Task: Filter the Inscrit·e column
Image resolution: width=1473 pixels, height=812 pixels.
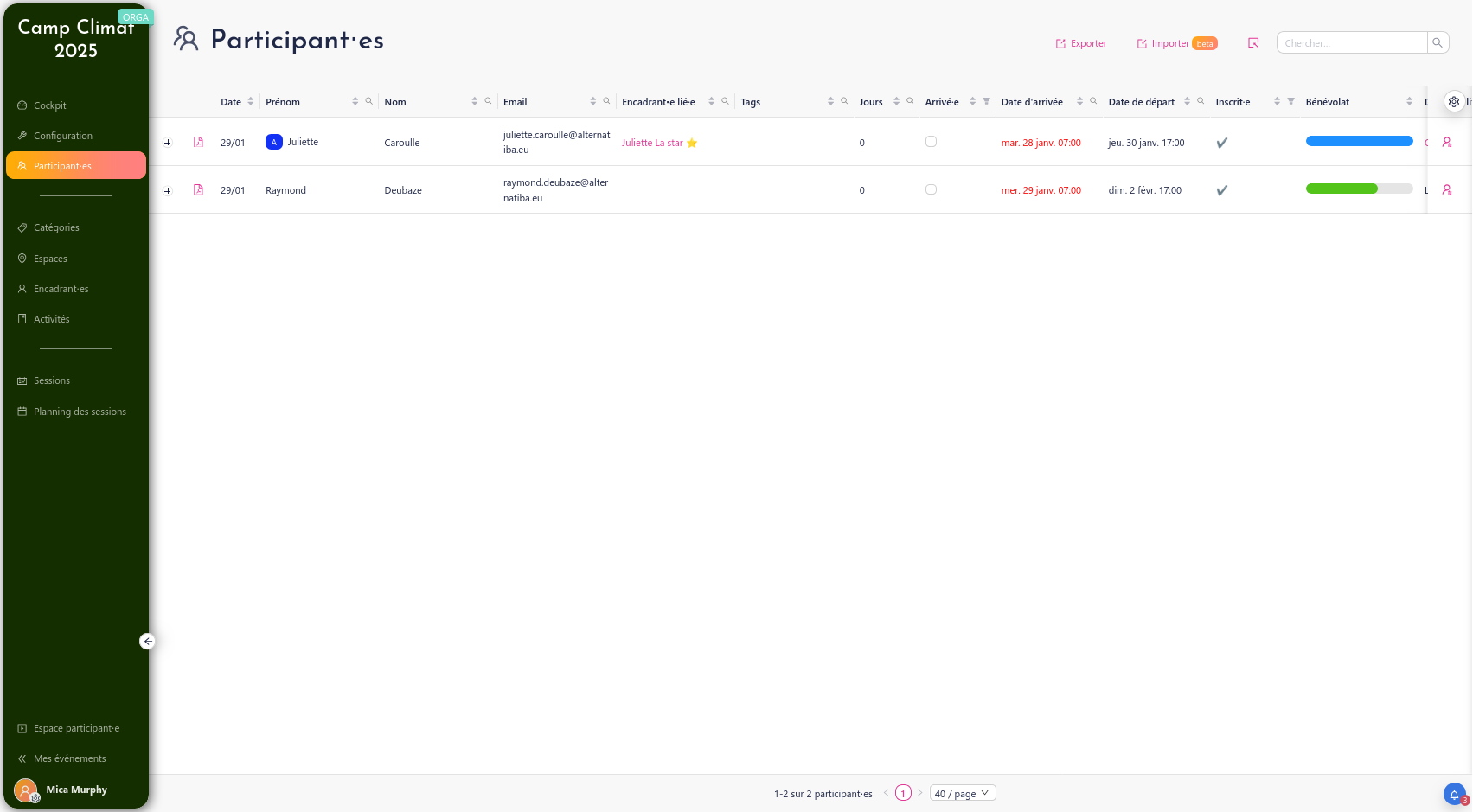Action: (x=1290, y=101)
